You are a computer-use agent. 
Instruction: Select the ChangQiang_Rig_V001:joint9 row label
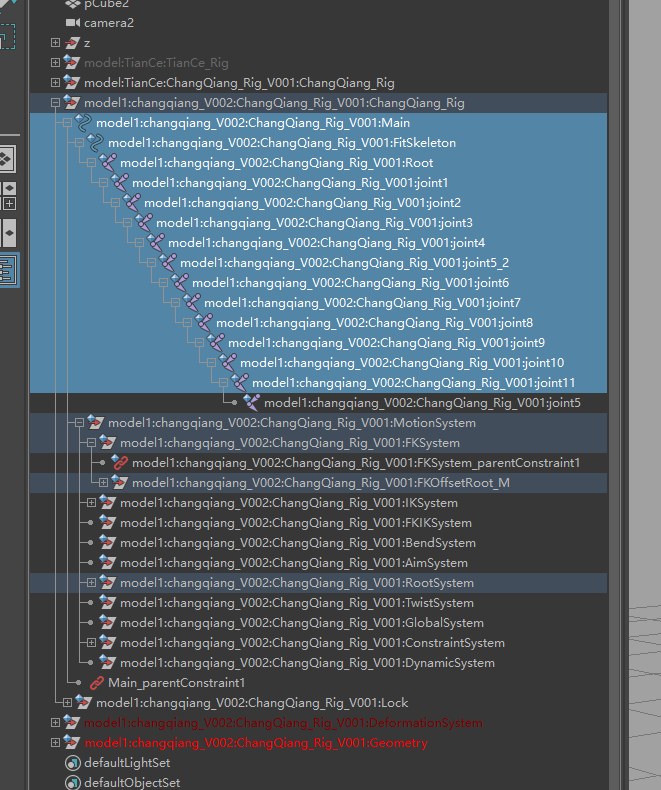pos(386,343)
